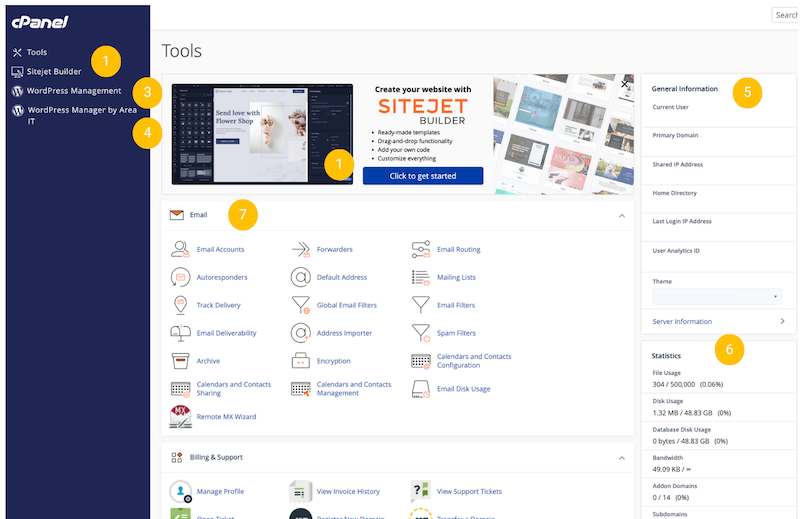This screenshot has width=800, height=519.
Task: Click the Search input field
Action: (785, 15)
